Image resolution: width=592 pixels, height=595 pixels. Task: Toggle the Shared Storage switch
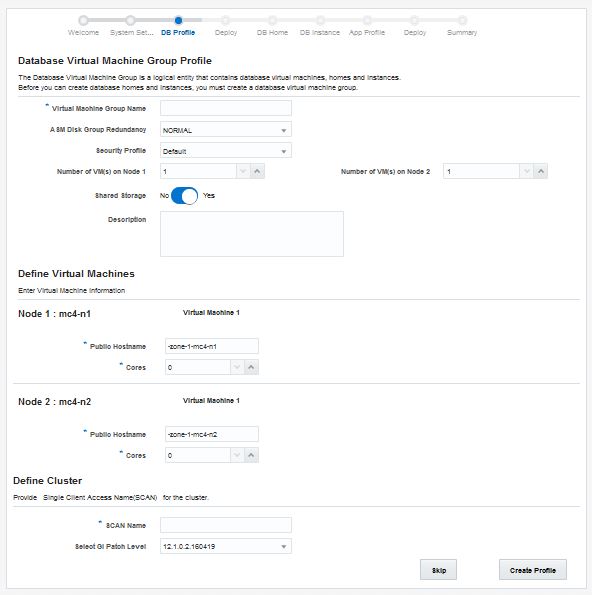[x=184, y=196]
